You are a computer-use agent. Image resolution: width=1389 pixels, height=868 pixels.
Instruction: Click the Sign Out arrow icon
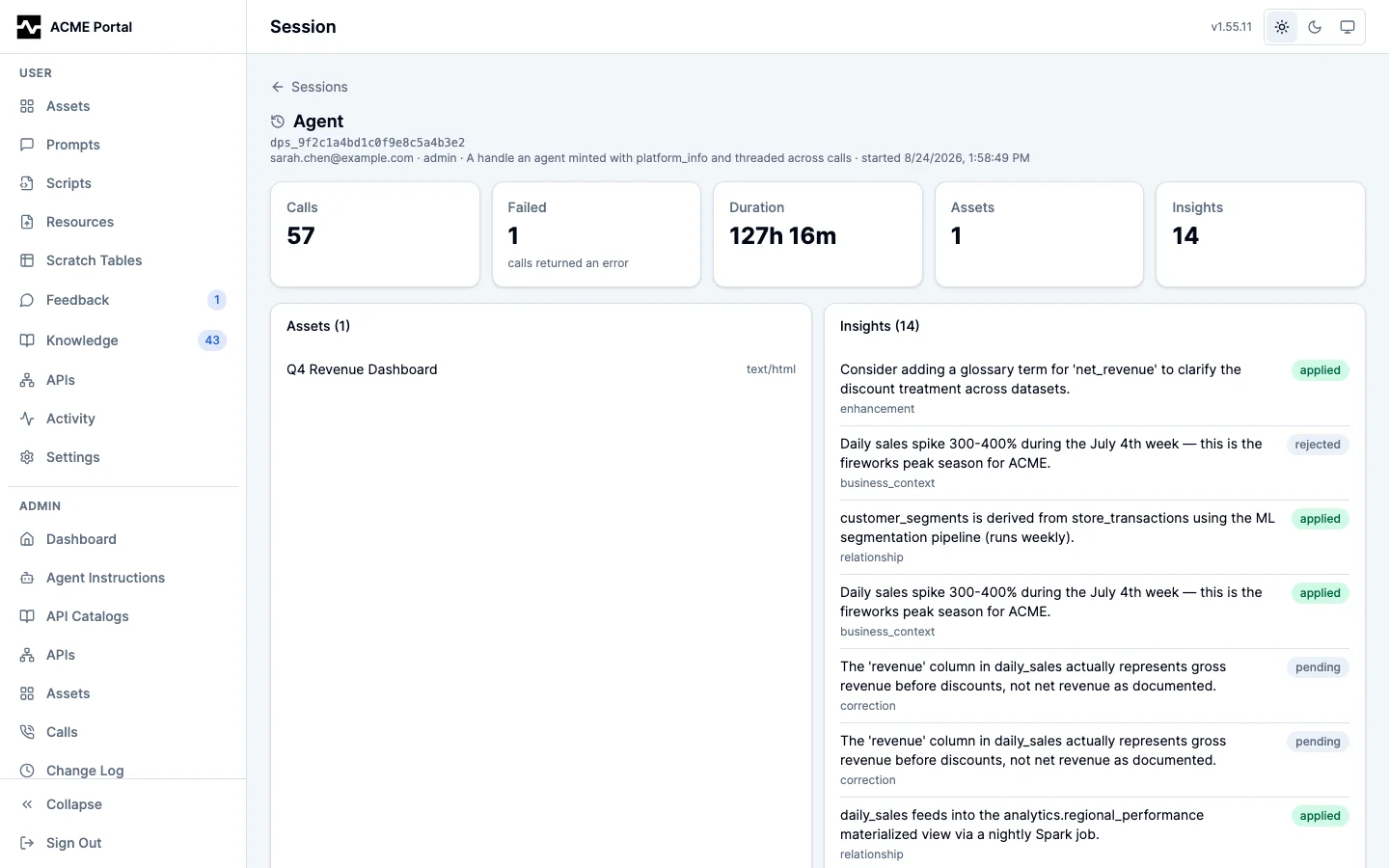(27, 843)
